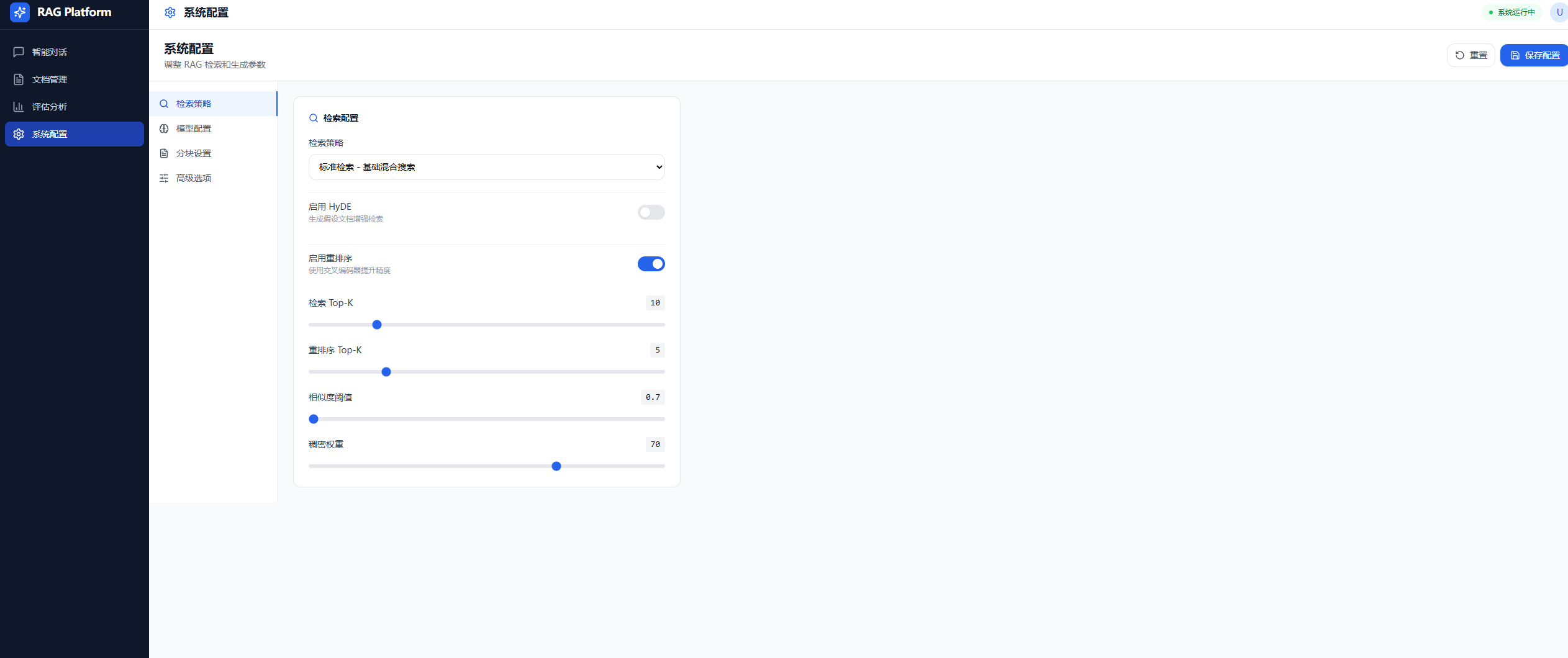The height and width of the screenshot is (658, 1568).
Task: Open 系统配置 in the left sidebar
Action: pyautogui.click(x=75, y=134)
